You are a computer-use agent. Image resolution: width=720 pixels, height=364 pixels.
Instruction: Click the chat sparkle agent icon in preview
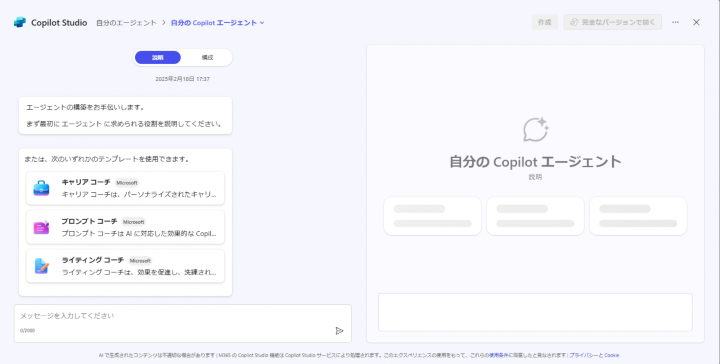click(535, 129)
